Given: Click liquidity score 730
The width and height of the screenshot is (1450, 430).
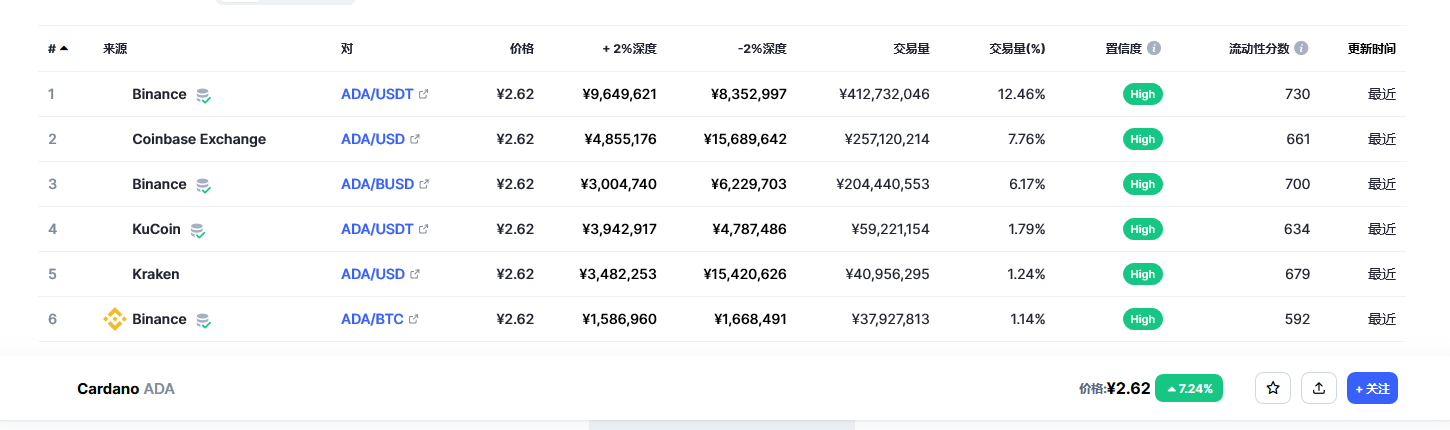Looking at the screenshot, I should (1297, 94).
